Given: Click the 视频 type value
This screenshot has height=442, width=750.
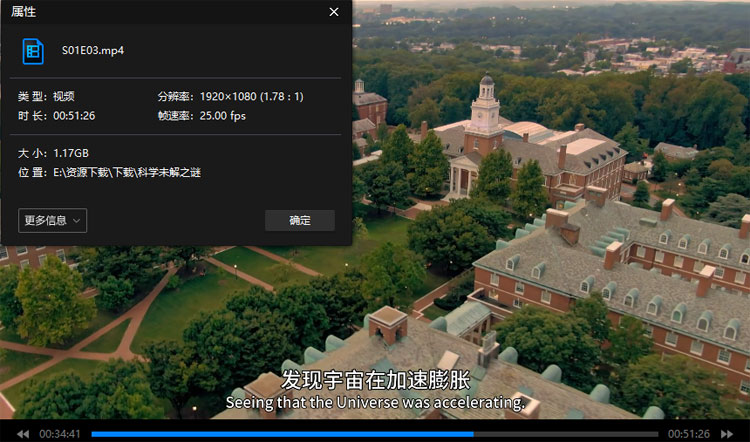Looking at the screenshot, I should (x=64, y=97).
